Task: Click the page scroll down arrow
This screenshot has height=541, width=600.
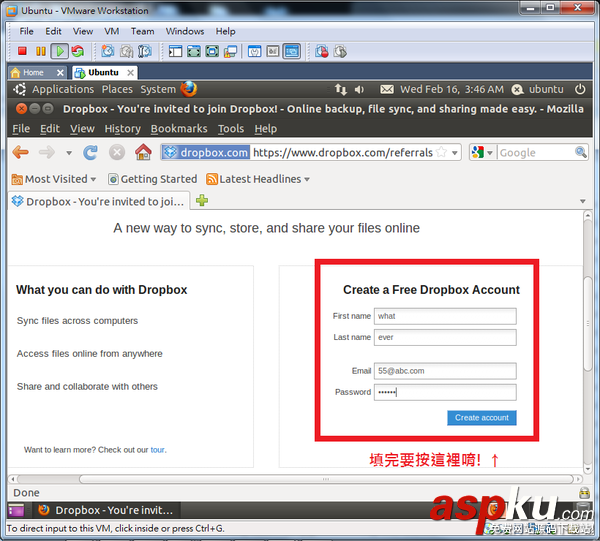Action: coord(588,469)
